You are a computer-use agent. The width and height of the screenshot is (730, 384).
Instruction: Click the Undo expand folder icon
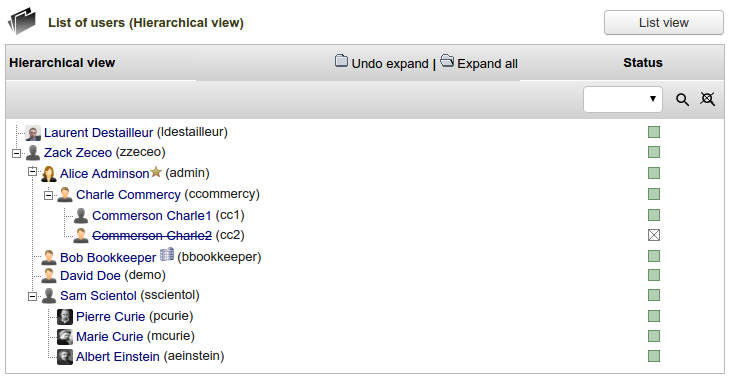click(341, 61)
